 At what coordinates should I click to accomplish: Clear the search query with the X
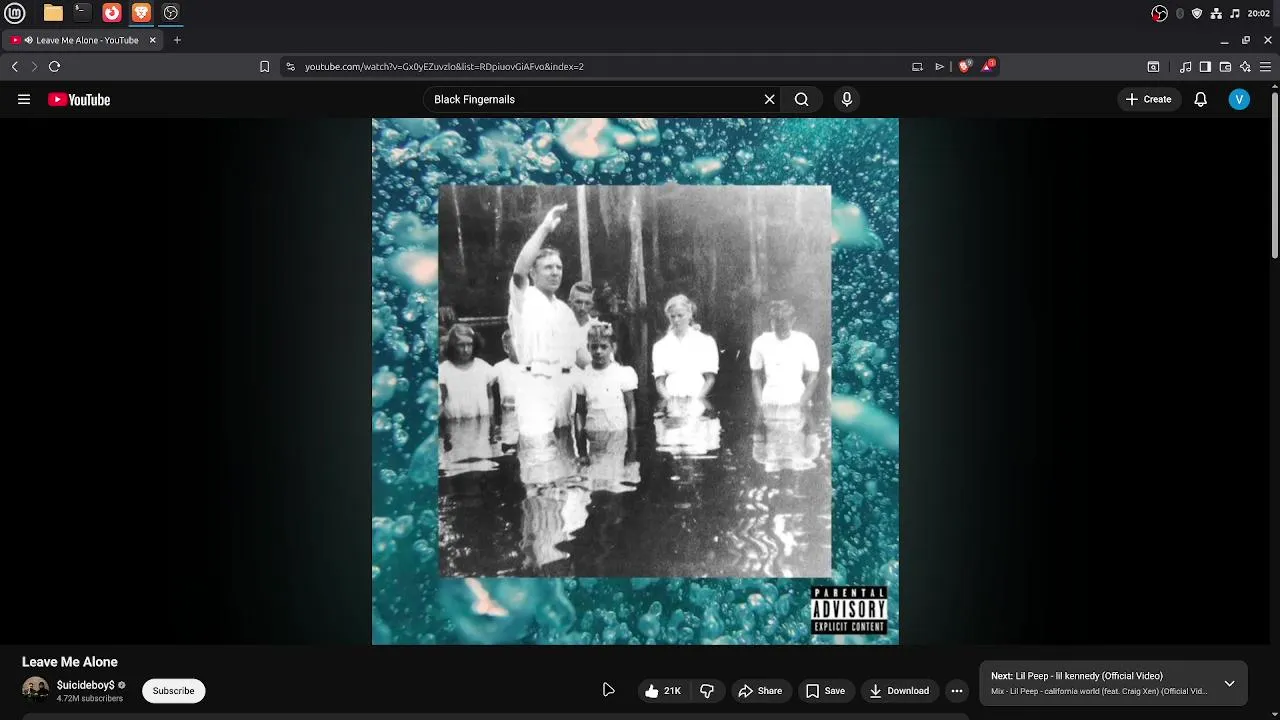coord(769,99)
